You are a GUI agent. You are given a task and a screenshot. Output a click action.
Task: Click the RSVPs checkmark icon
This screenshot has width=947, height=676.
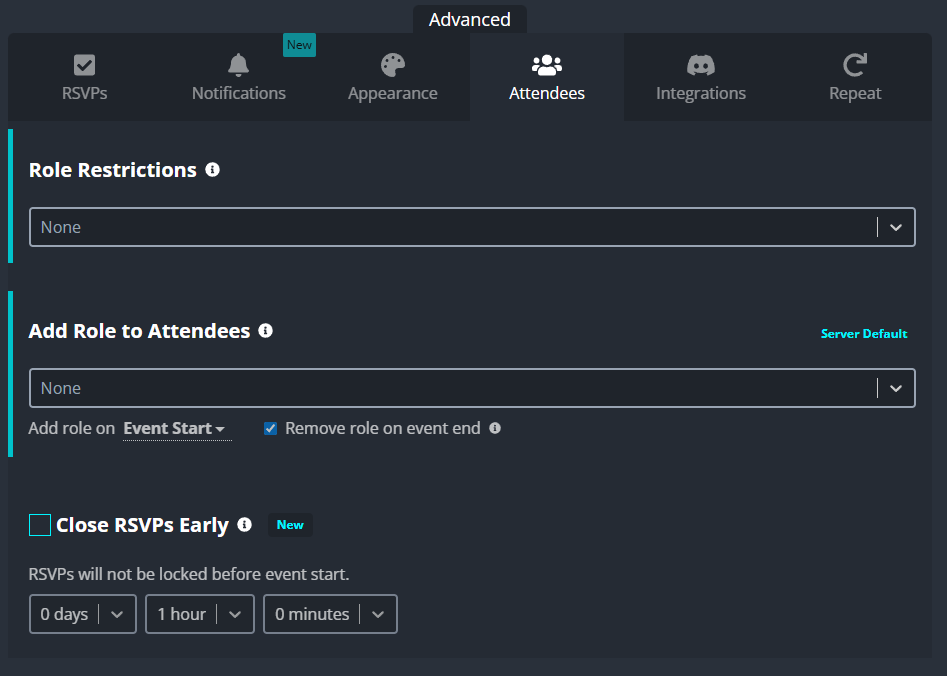coord(85,65)
